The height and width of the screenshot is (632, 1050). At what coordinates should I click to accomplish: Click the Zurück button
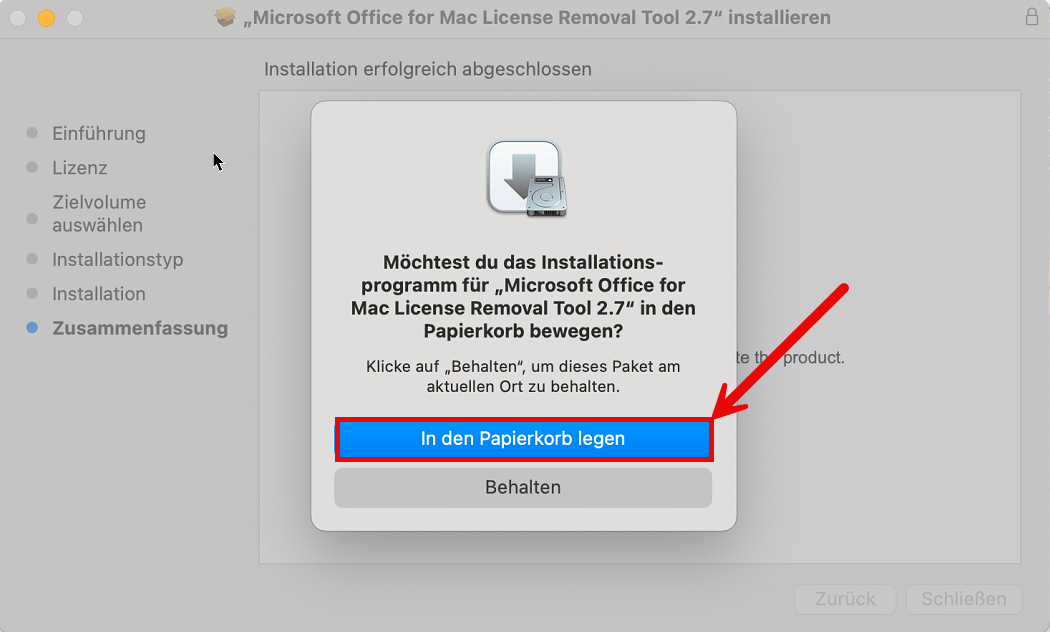coord(845,599)
